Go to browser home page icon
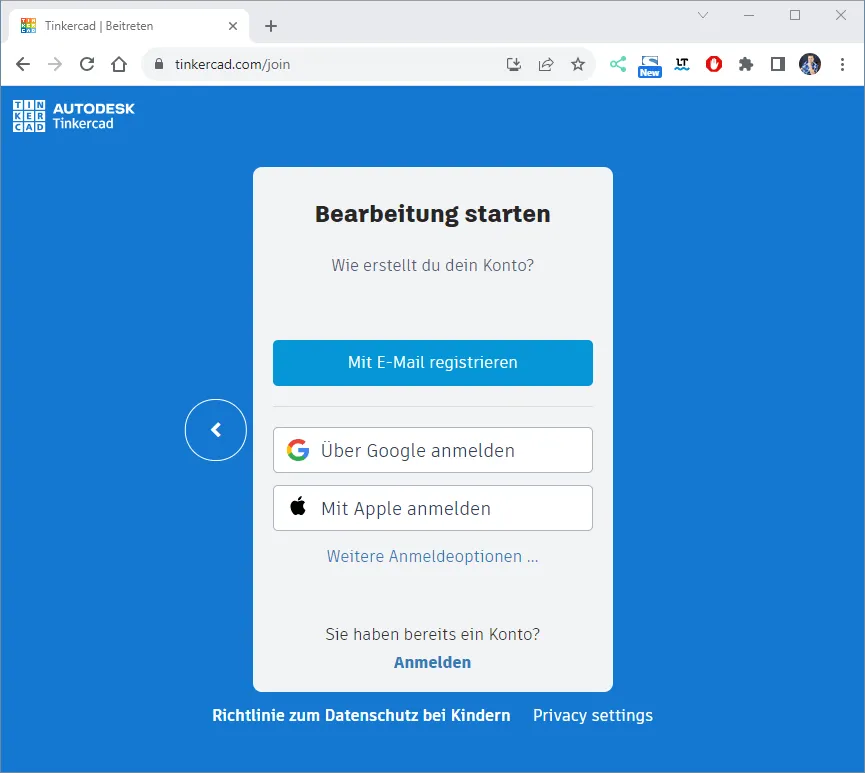 [119, 64]
